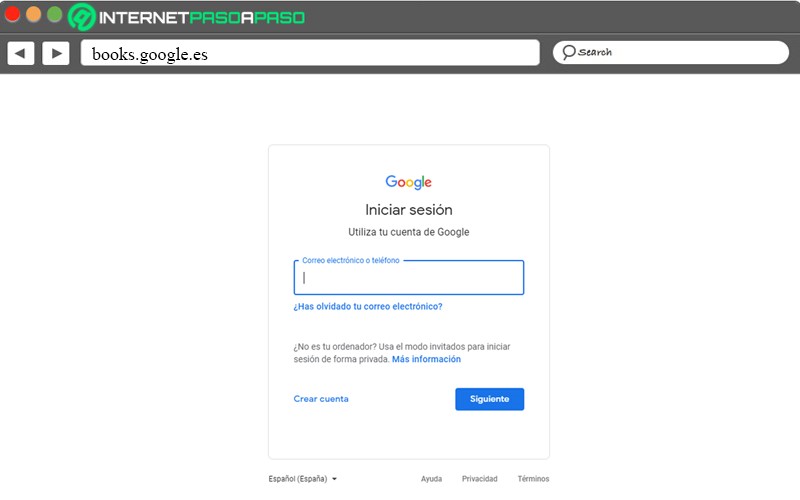Click the browser forward arrow button
Screen dimensions: 800x500
coord(56,53)
